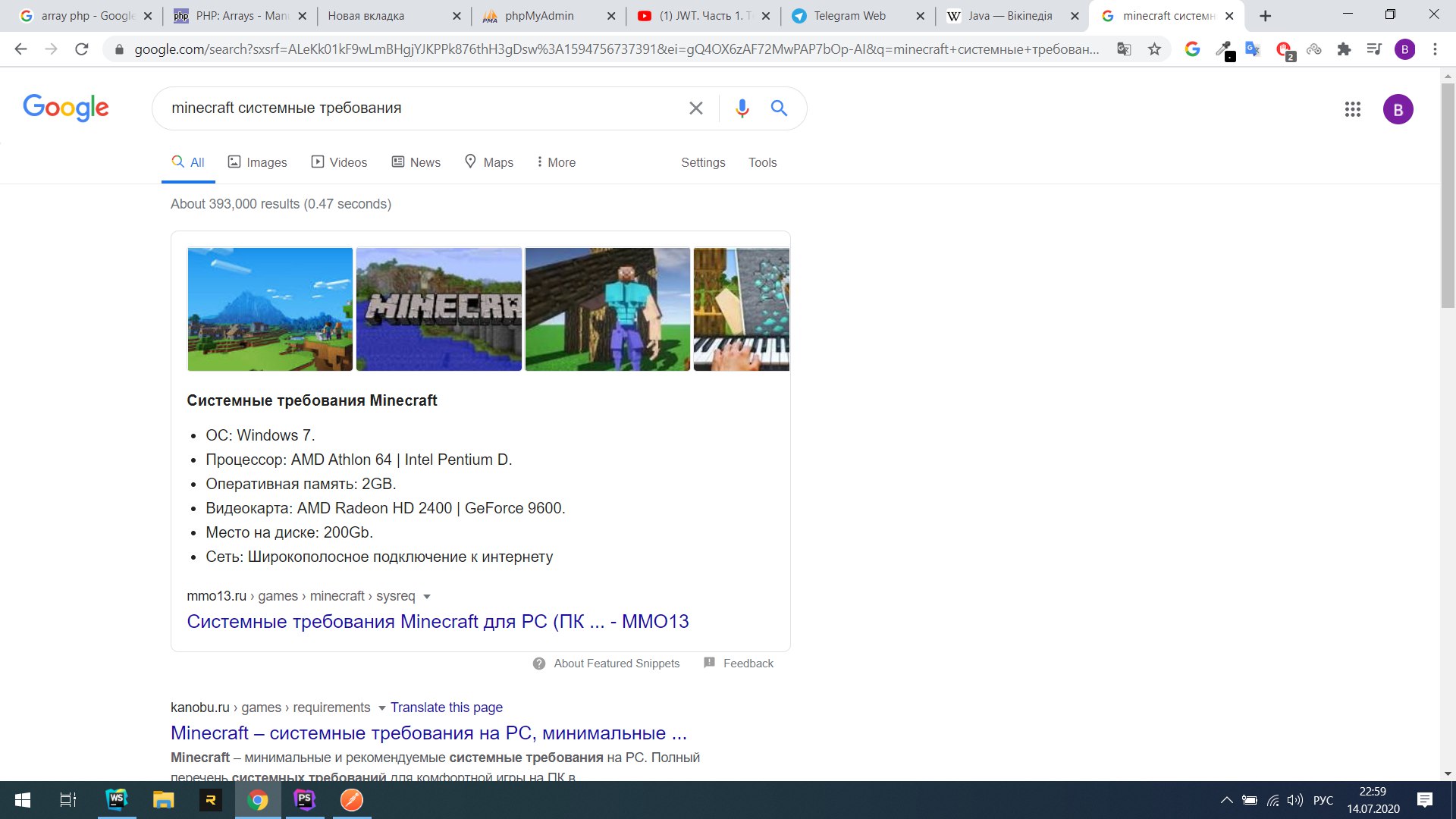Reload the current page

(x=82, y=49)
